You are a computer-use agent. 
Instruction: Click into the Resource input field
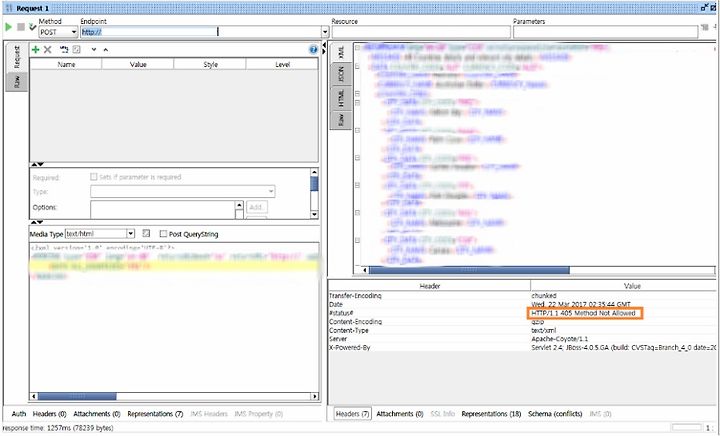pos(421,32)
